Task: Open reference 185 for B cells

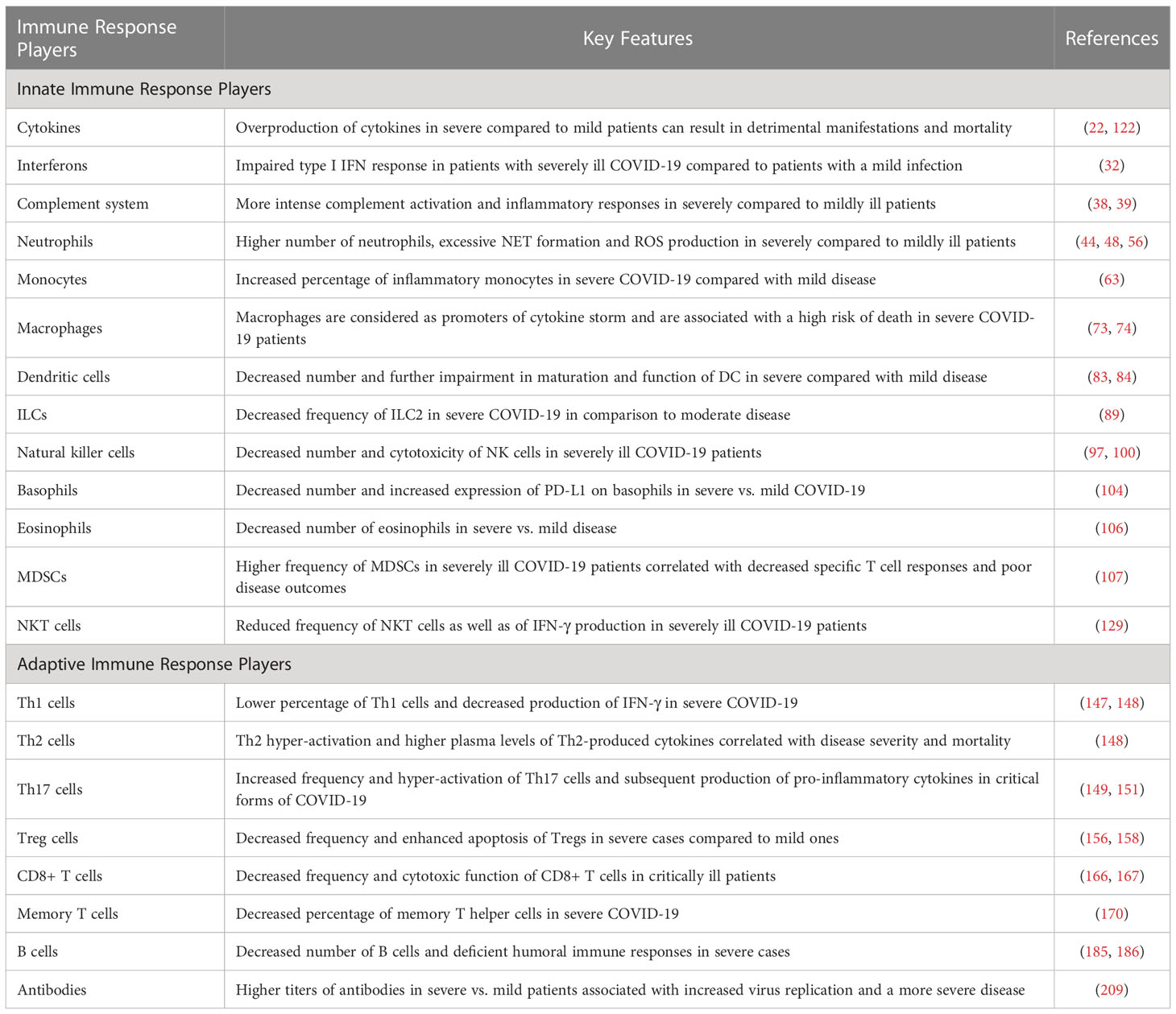Action: [1096, 952]
